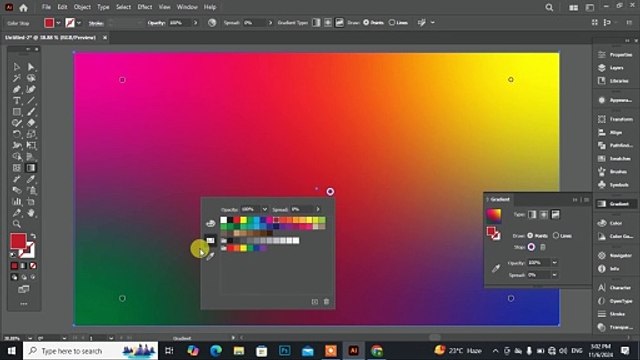Image resolution: width=640 pixels, height=360 pixels.
Task: Select Points radio in Gradient panel
Action: 530,236
